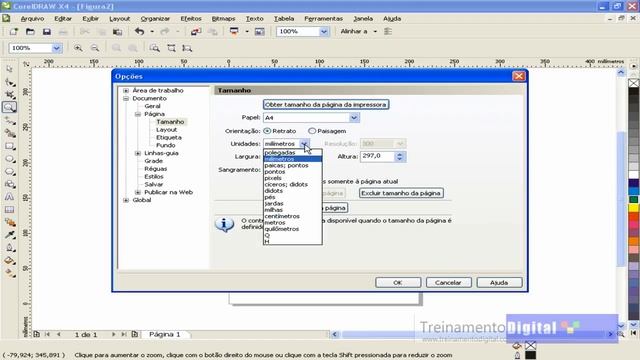This screenshot has height=360, width=640.
Task: Click the Zoom in magnifier icon
Action: [x=78, y=48]
